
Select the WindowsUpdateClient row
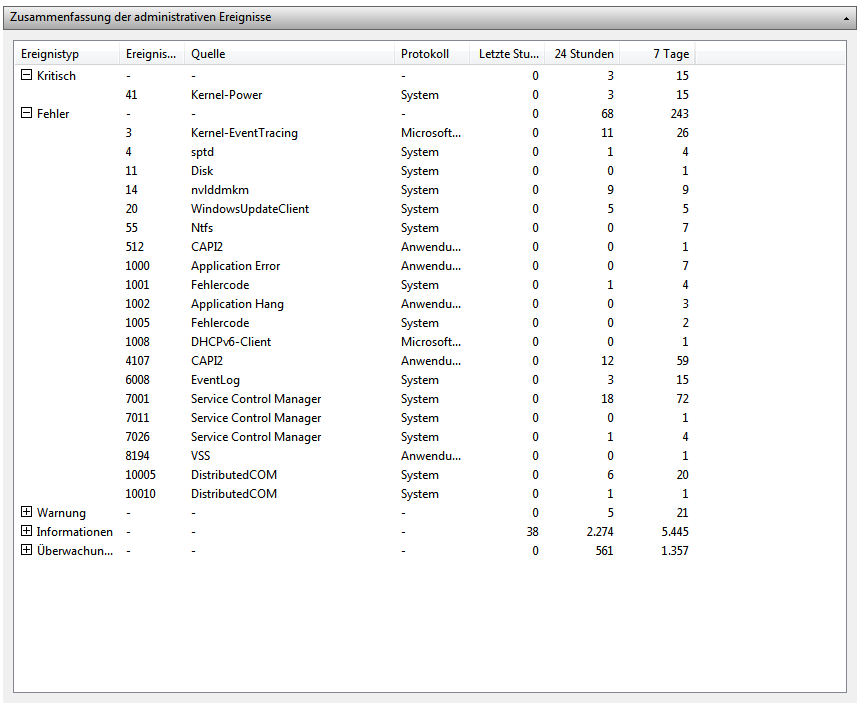(x=355, y=209)
